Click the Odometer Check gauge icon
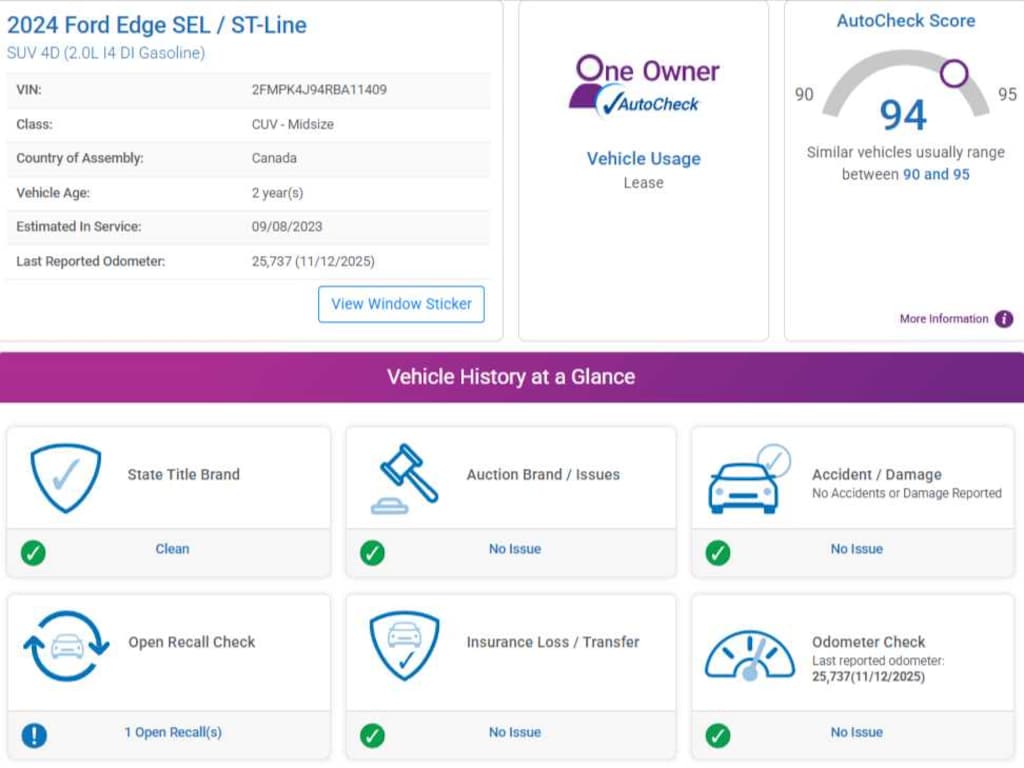The image size is (1024, 768). pos(749,652)
